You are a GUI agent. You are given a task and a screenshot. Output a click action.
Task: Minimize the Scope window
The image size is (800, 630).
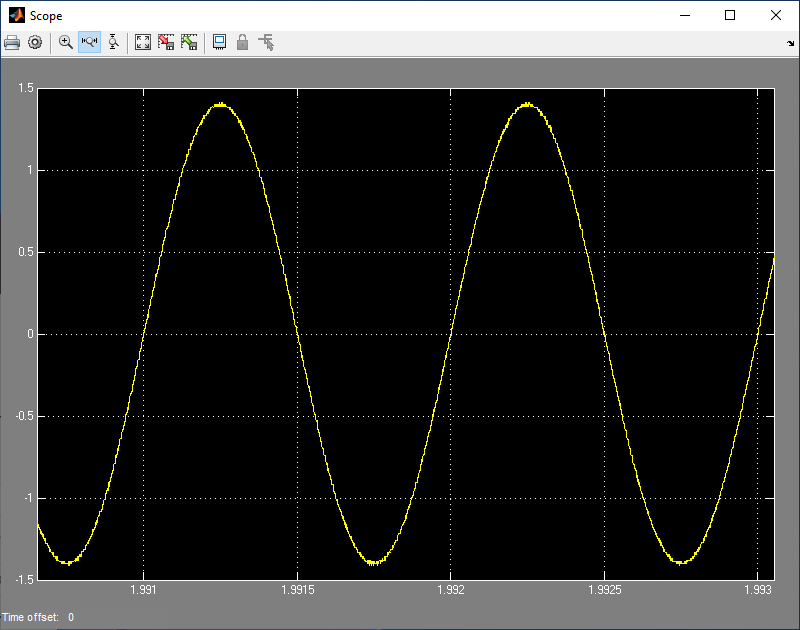[684, 15]
